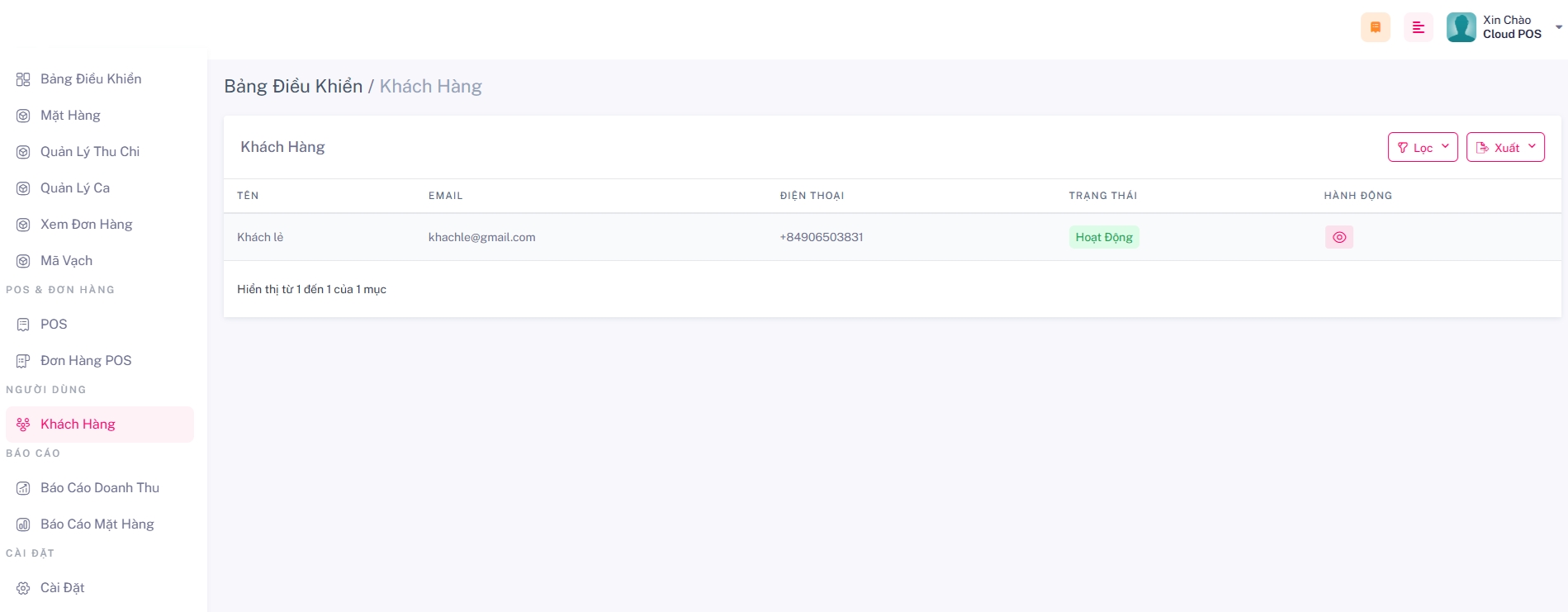Viewport: 1568px width, 612px height.
Task: Click the orange POS shortcut icon in header
Action: point(1375,27)
